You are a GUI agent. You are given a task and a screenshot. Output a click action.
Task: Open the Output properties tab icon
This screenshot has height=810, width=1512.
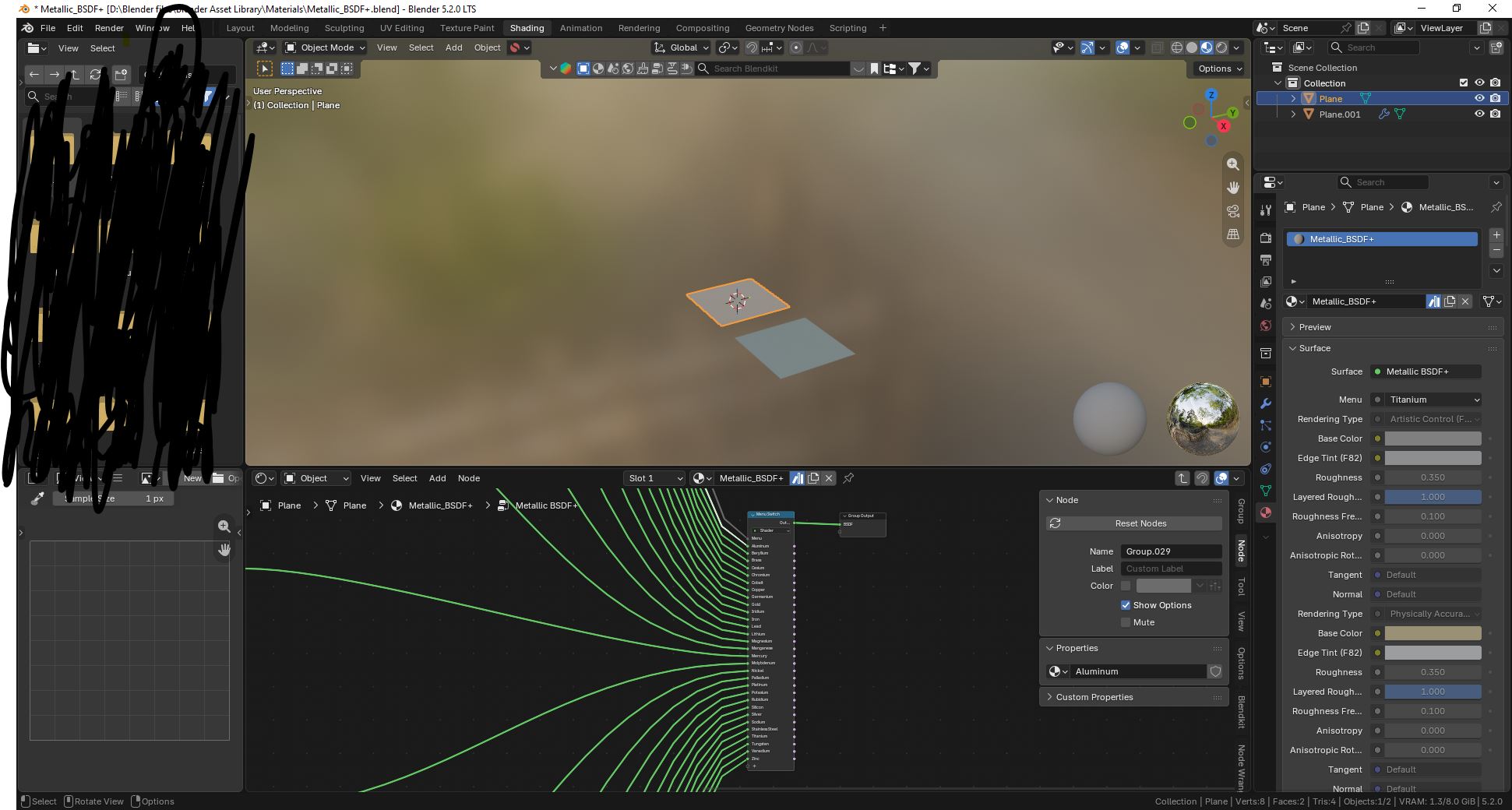pos(1266,259)
